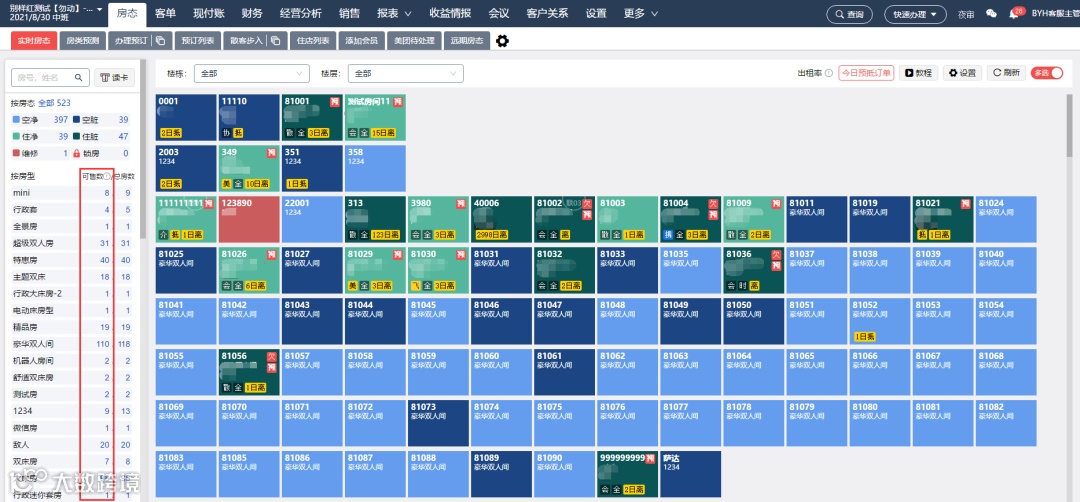Viewport: 1080px width, 502px height.
Task: Switch to the 预订列表 tab
Action: coord(198,41)
